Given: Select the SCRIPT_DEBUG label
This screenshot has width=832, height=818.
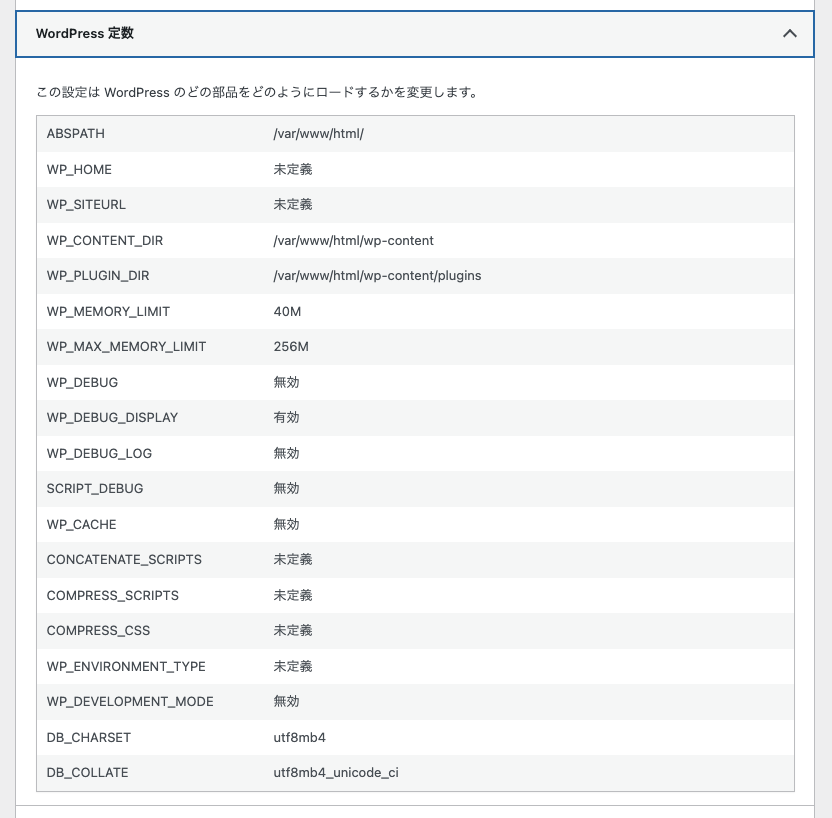Looking at the screenshot, I should click(x=95, y=489).
